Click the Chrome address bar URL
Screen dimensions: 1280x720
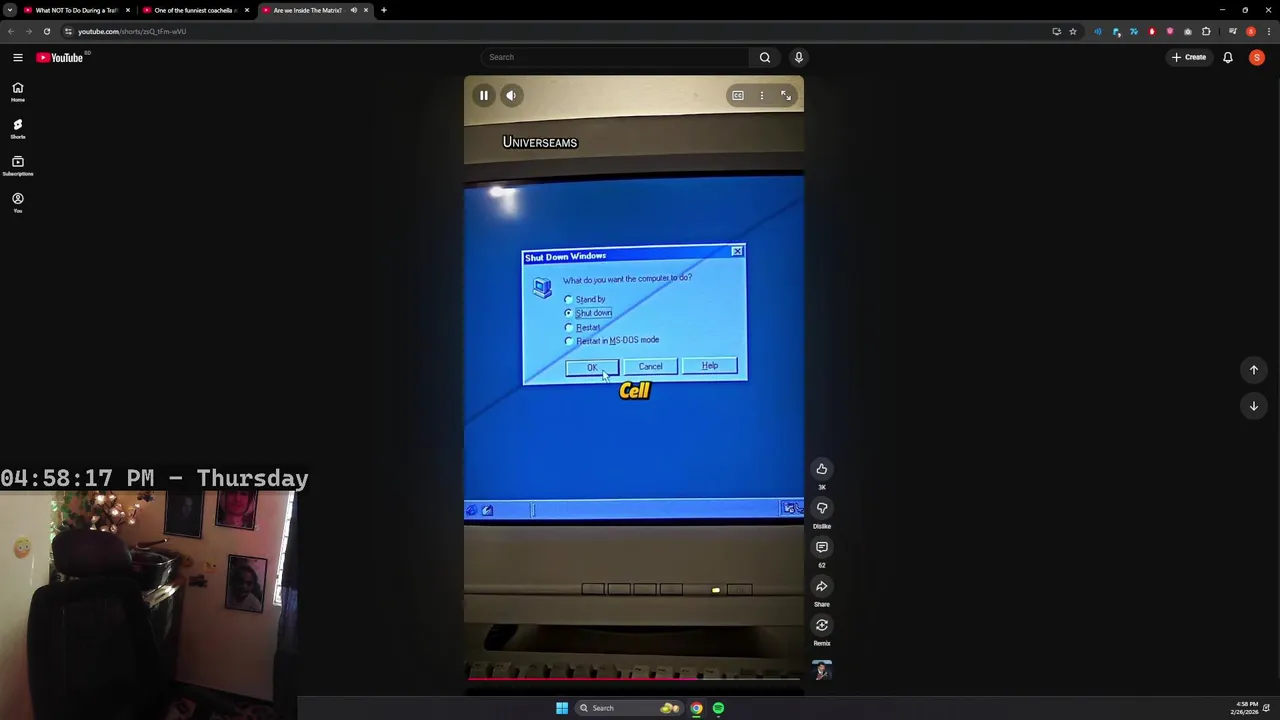point(132,31)
